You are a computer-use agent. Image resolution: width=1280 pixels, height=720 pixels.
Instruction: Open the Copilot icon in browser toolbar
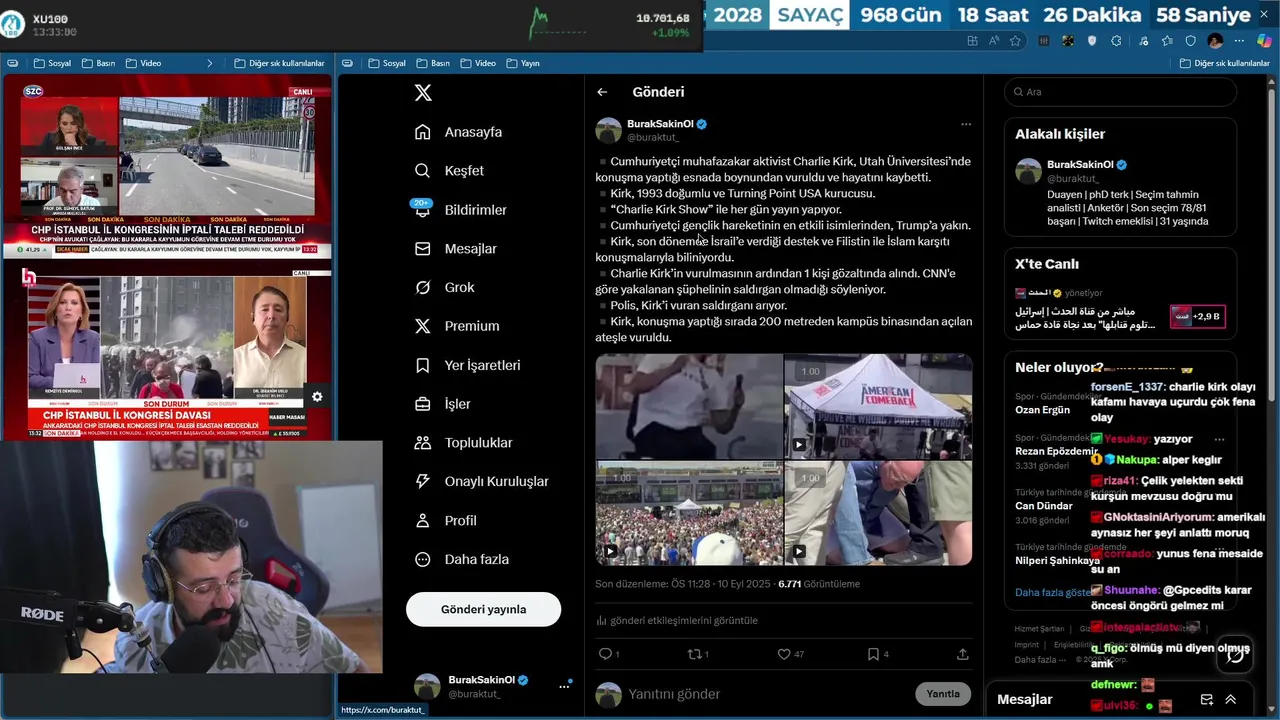click(x=1264, y=41)
